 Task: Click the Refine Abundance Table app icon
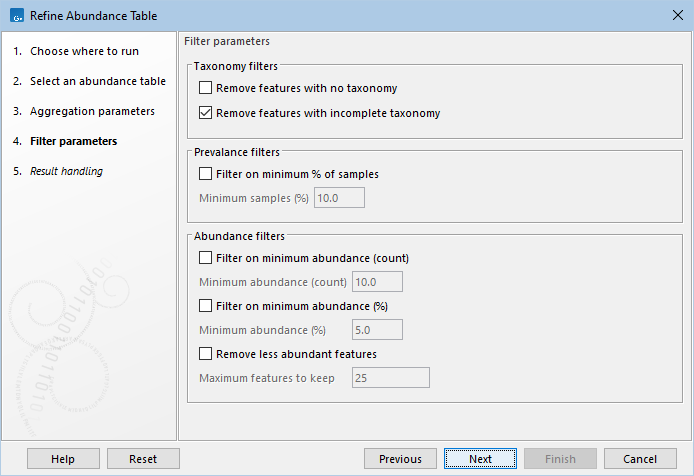coord(14,15)
